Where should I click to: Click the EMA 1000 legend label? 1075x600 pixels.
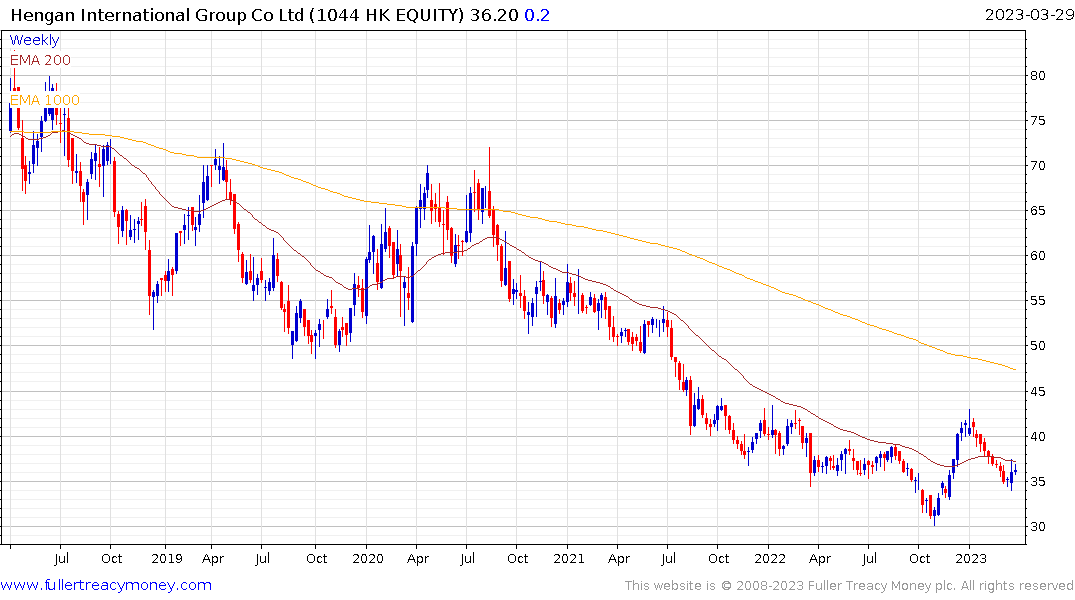click(45, 100)
